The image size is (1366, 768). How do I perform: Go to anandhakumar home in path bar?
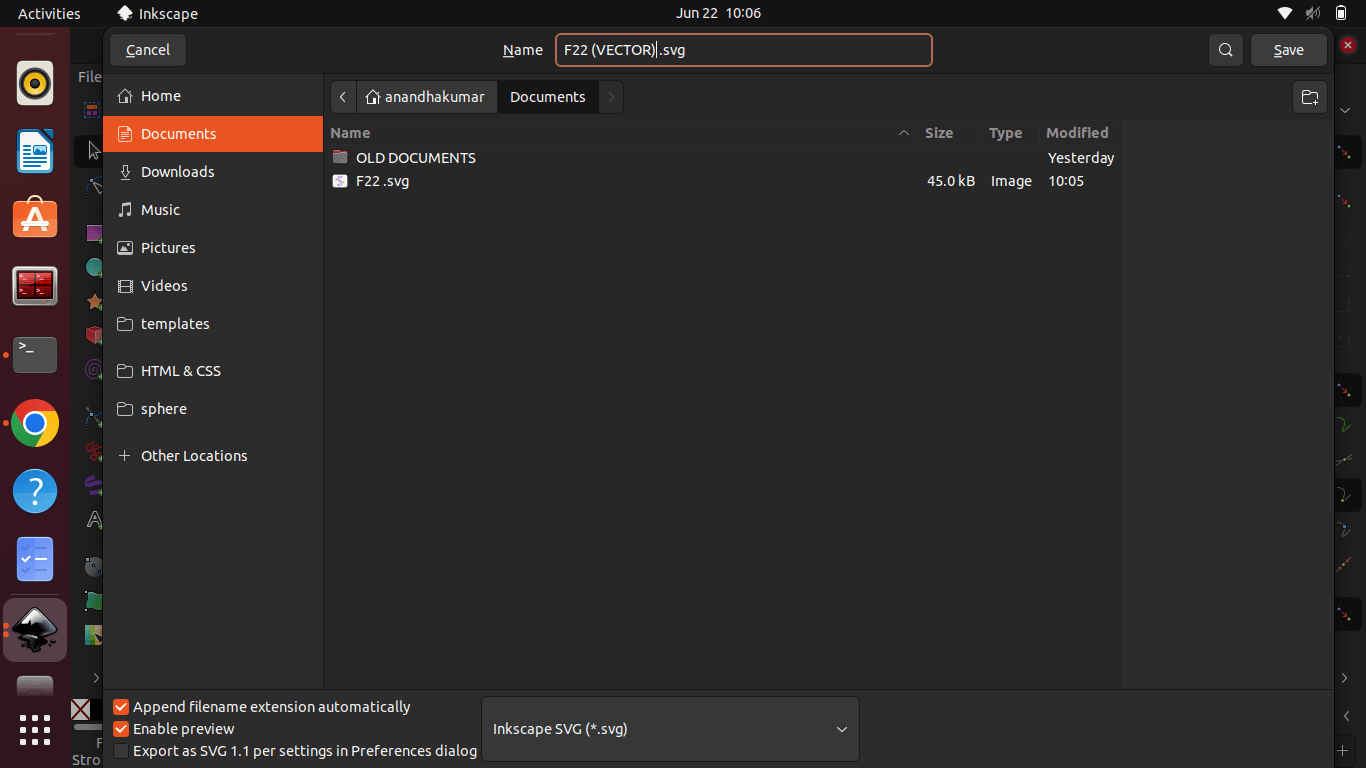click(426, 97)
